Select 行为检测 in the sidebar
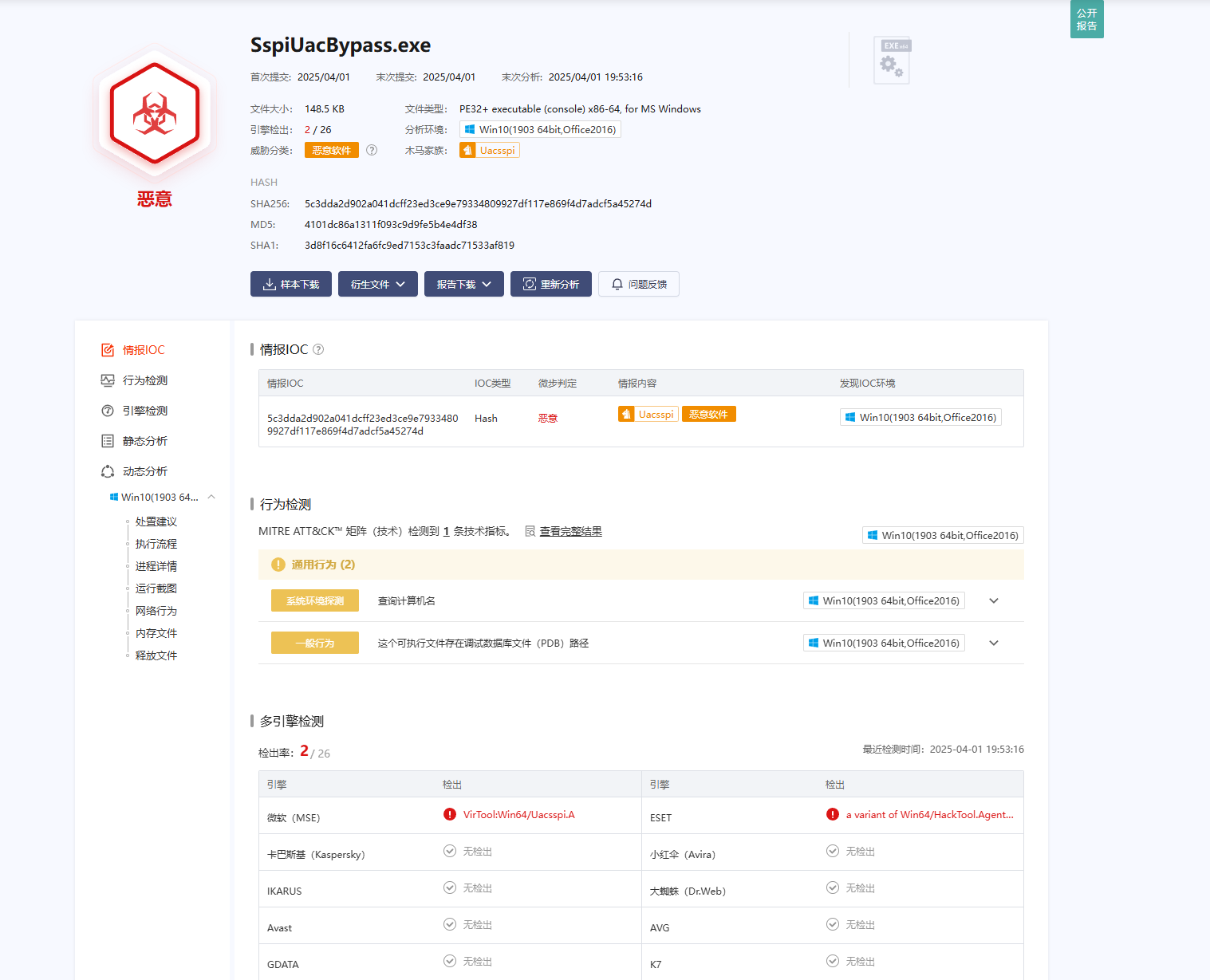The width and height of the screenshot is (1210, 980). pyautogui.click(x=135, y=380)
